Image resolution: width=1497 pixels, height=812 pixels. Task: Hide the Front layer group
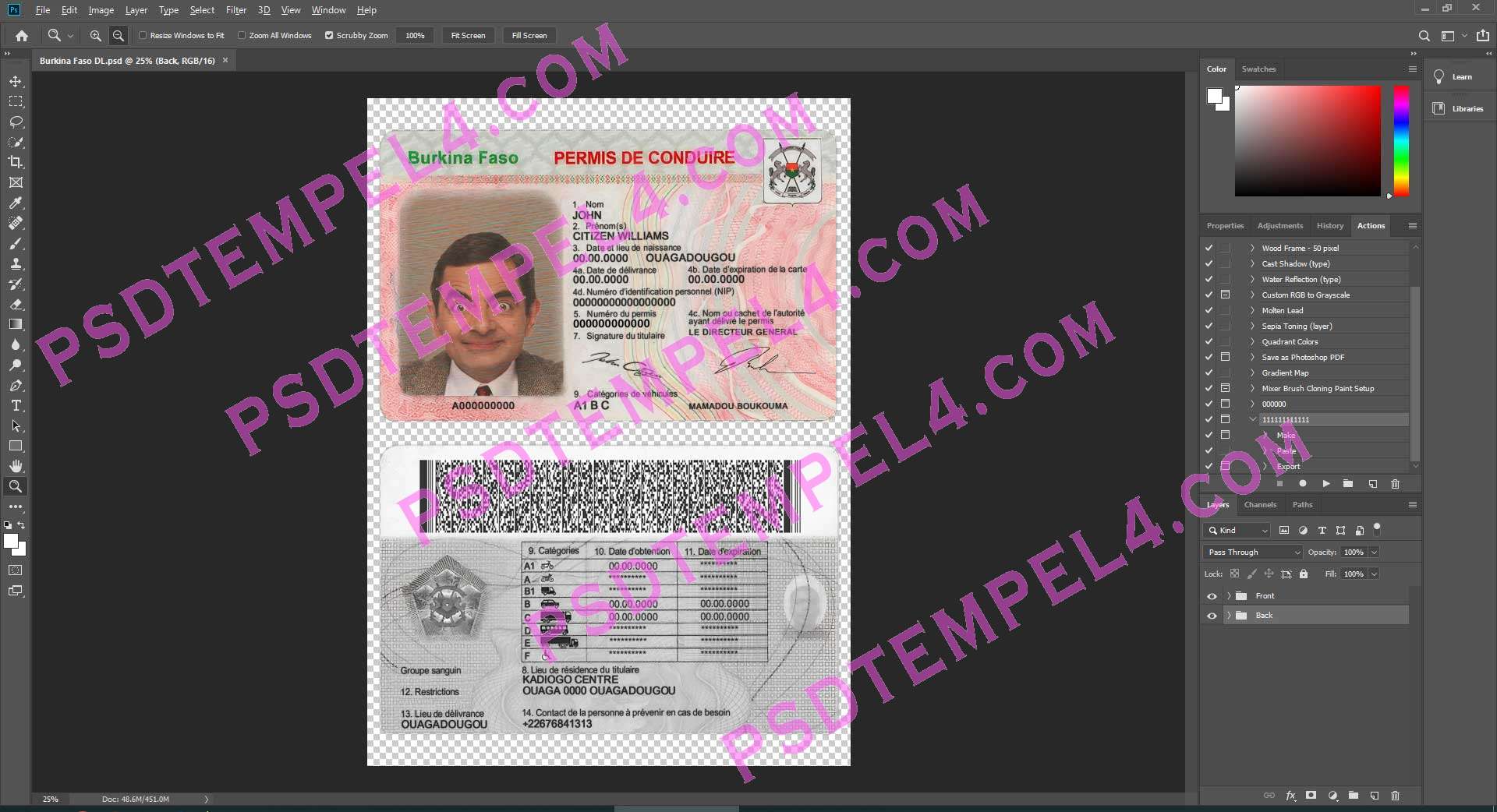1212,596
